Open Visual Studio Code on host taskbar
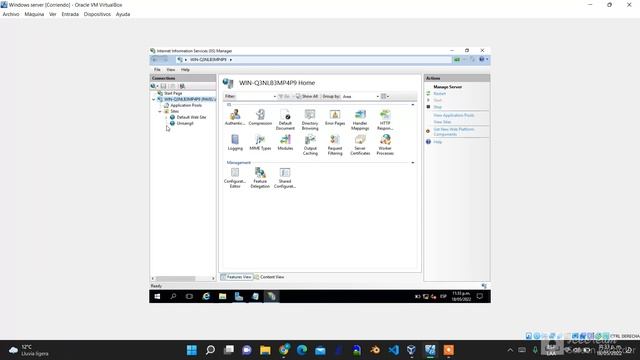Screen dimensions: 640x360 coord(393,350)
